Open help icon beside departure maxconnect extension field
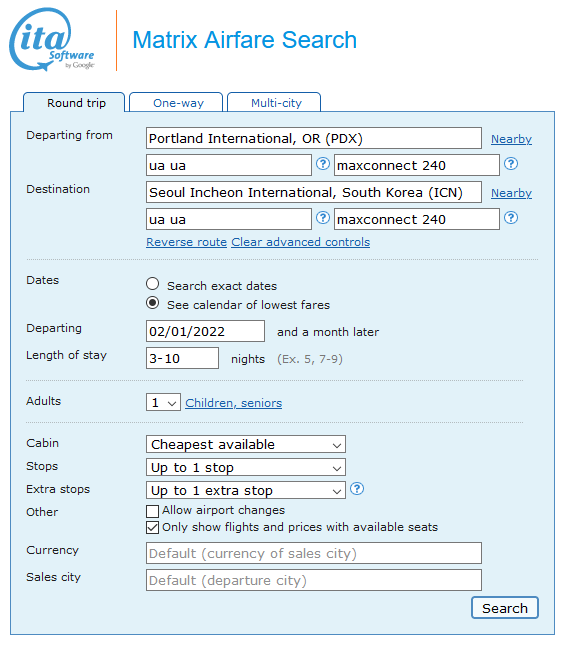The width and height of the screenshot is (565, 650). [x=511, y=164]
